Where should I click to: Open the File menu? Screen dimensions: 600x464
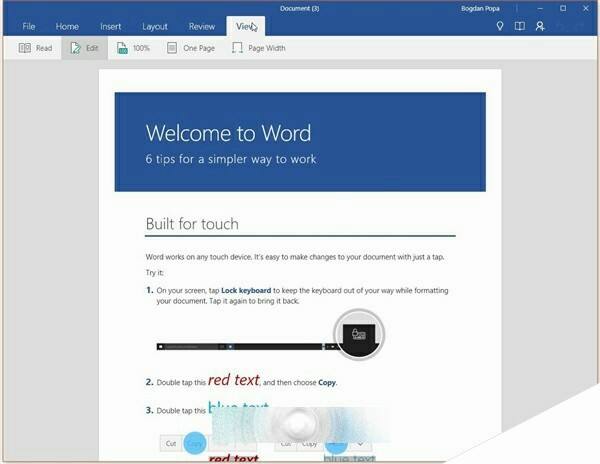pyautogui.click(x=29, y=26)
